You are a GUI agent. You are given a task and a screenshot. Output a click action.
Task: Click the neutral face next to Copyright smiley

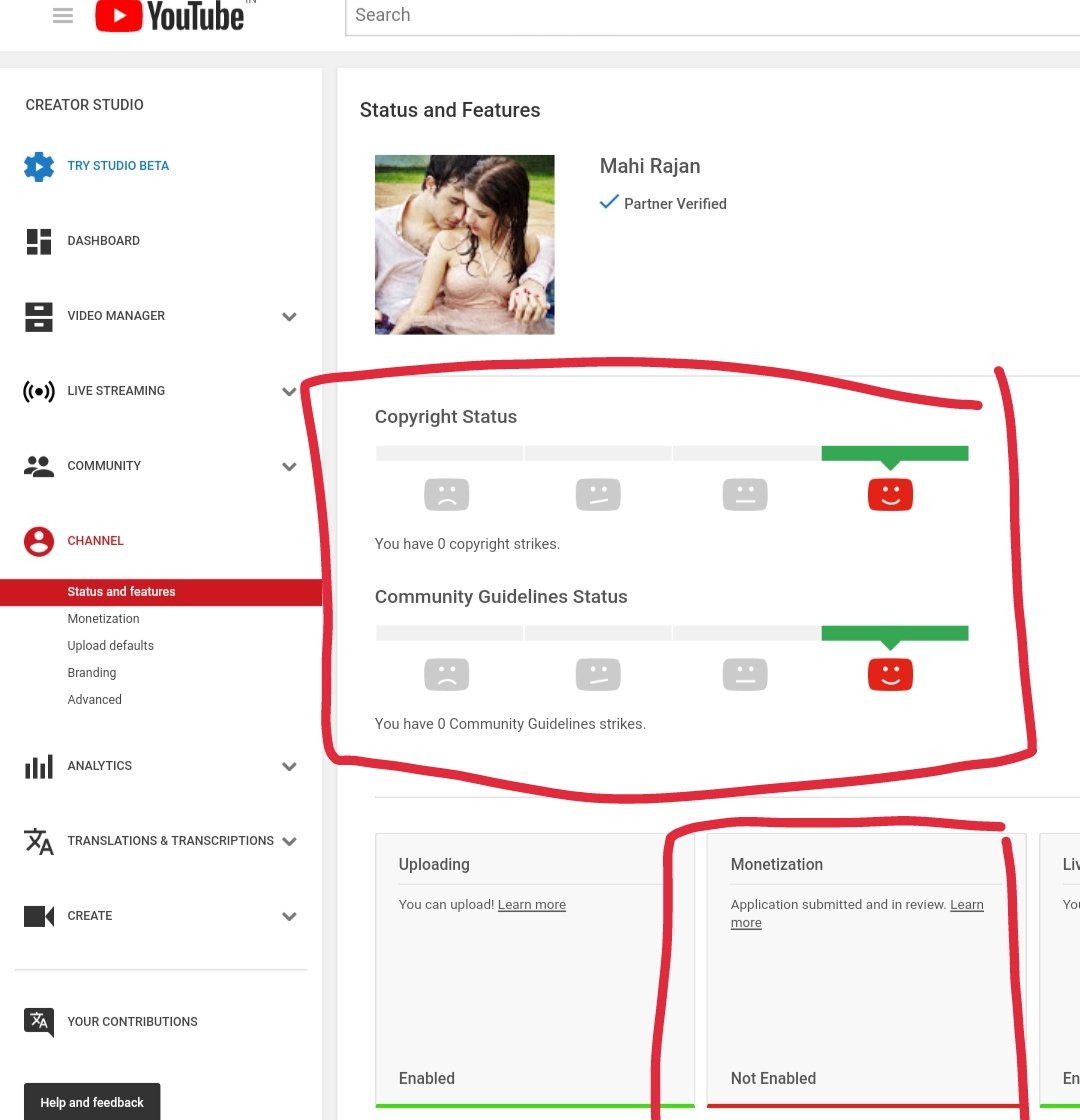point(745,494)
